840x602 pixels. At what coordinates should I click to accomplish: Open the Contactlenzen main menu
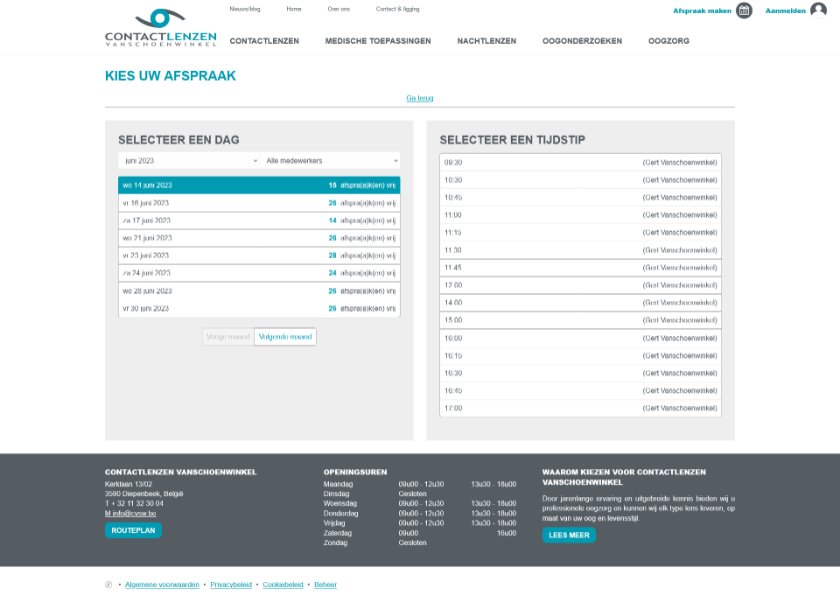point(264,41)
